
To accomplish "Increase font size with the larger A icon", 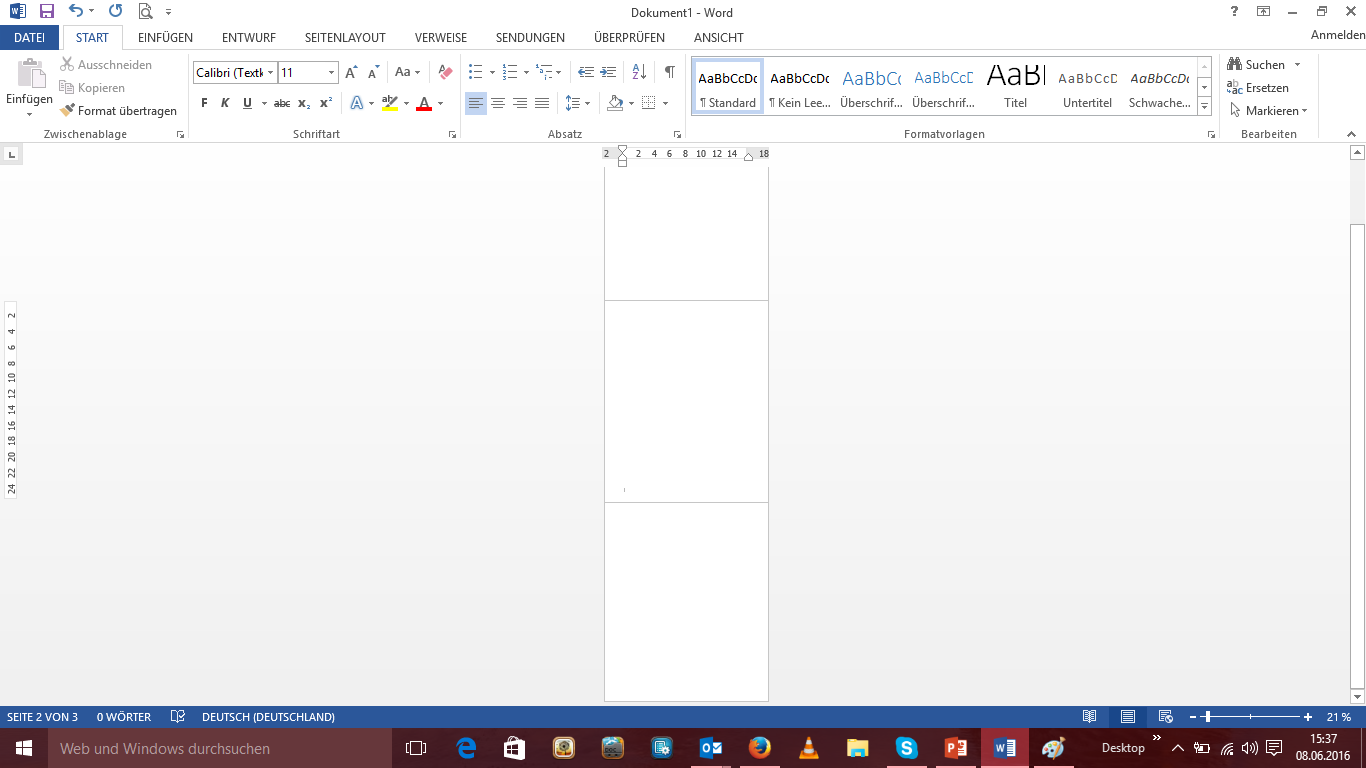I will (x=351, y=73).
